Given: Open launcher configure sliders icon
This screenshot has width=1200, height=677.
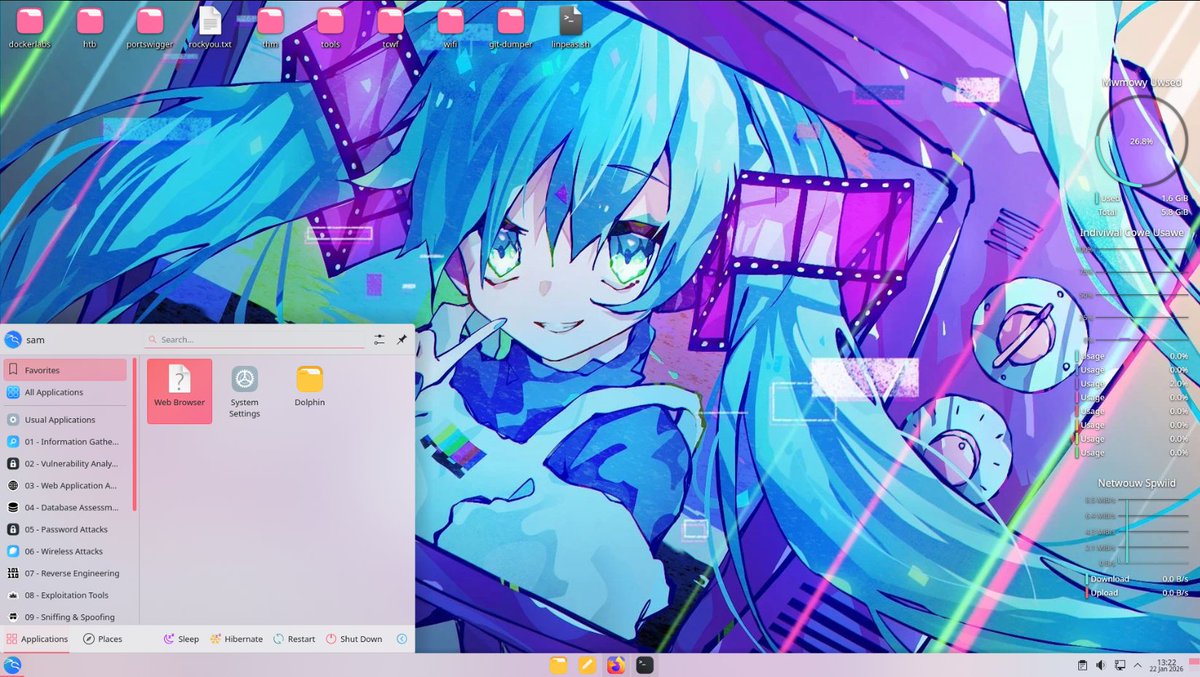Looking at the screenshot, I should [x=379, y=340].
